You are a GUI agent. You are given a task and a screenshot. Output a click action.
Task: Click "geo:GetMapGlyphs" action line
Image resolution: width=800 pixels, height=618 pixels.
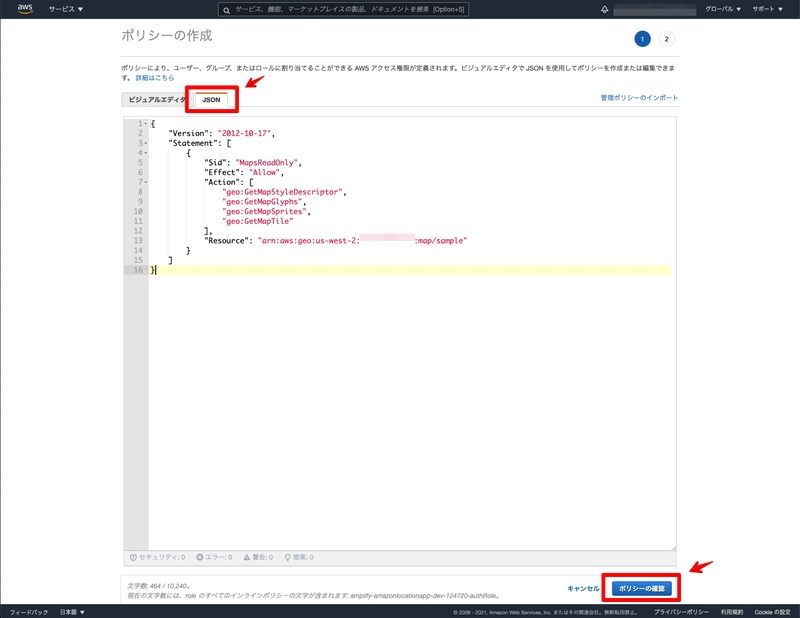[262, 202]
